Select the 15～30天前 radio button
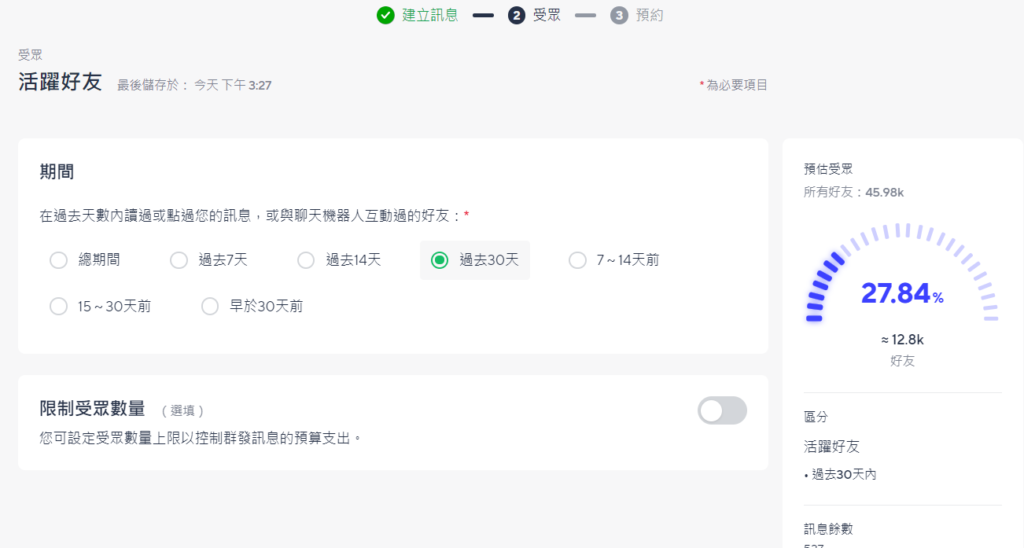This screenshot has width=1024, height=548. coord(58,306)
